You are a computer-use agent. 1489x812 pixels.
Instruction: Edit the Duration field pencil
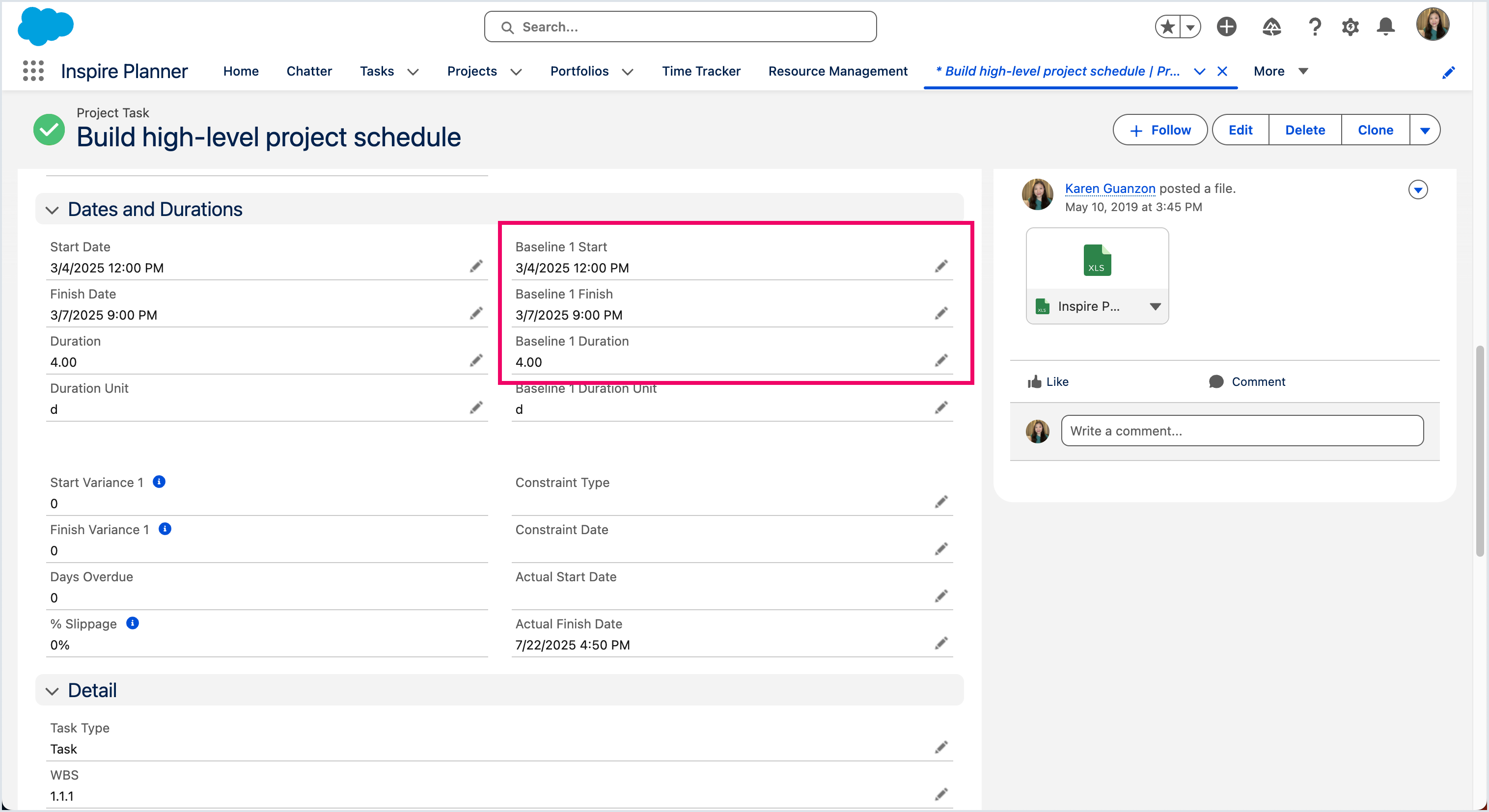coord(476,361)
